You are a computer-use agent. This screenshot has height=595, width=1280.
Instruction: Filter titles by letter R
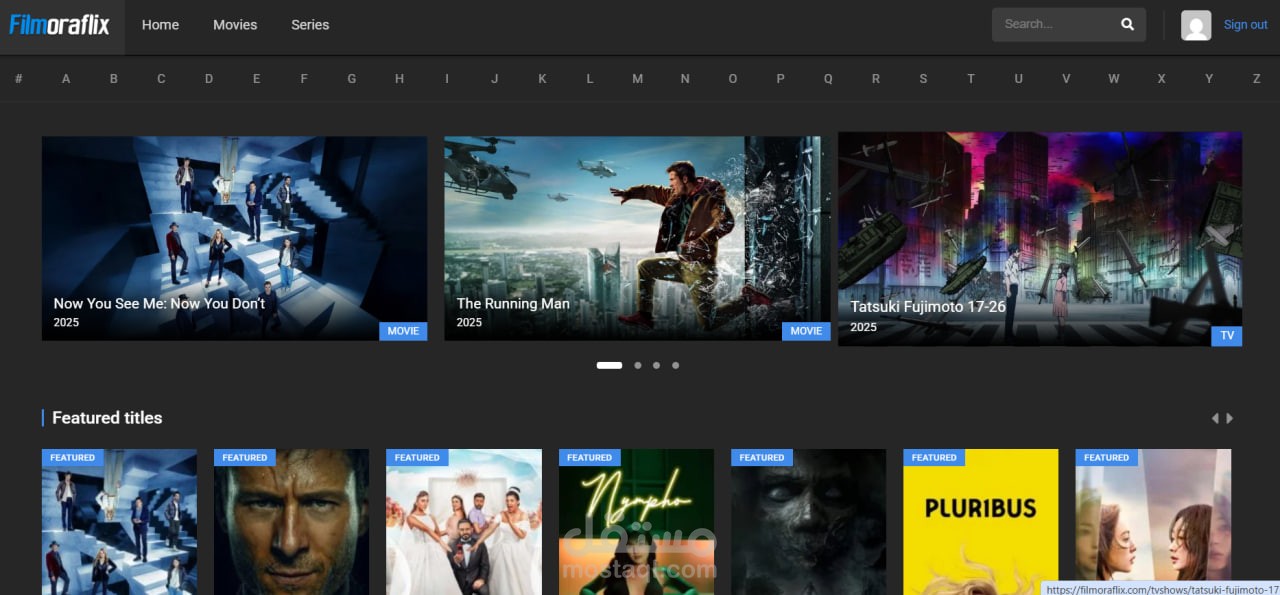876,78
